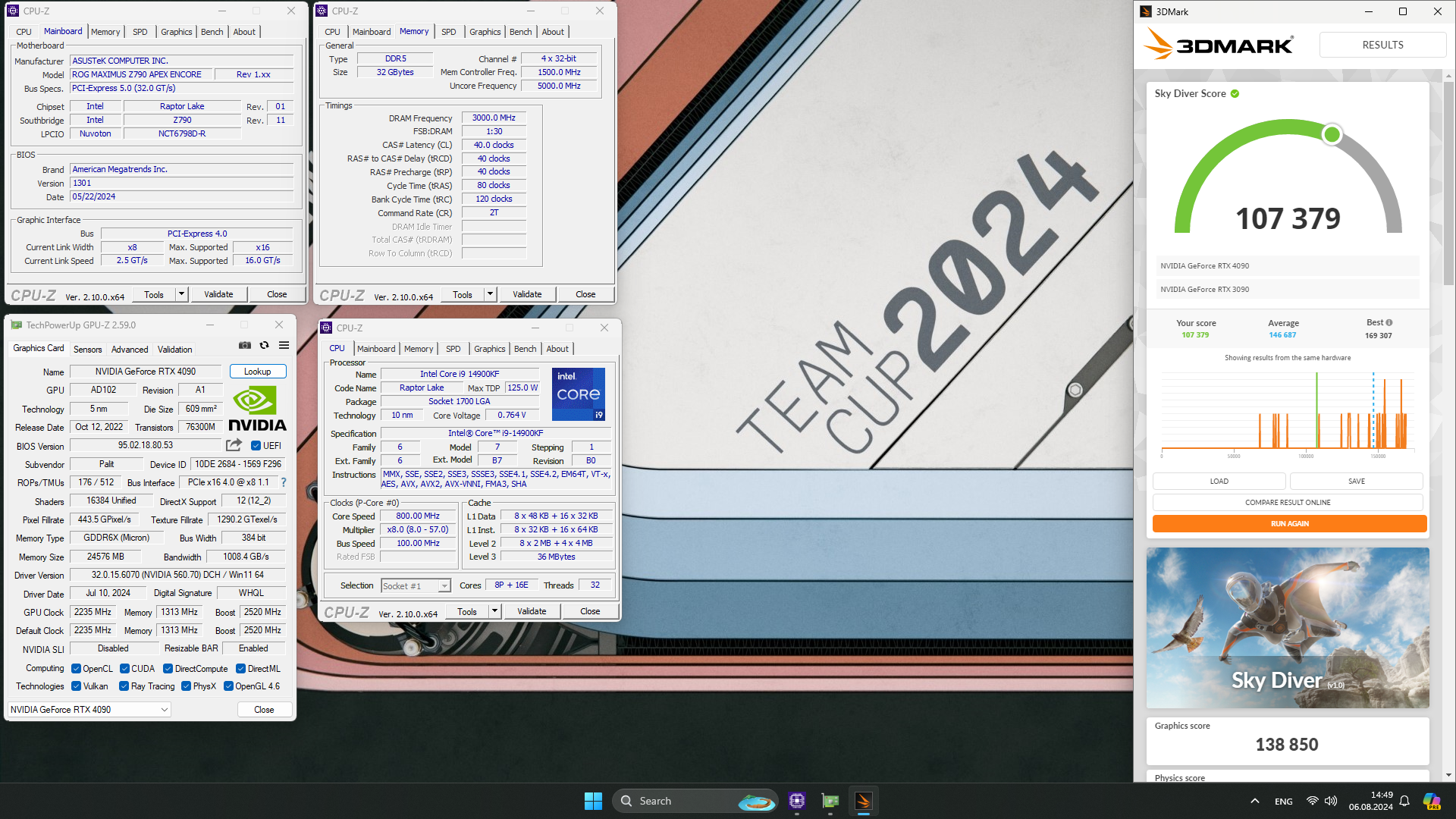Screen dimensions: 1456x819
Task: Click the taskbar Search field
Action: coord(695,801)
